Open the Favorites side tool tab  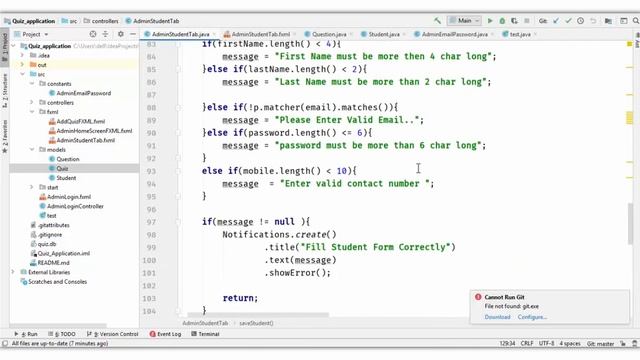coord(4,136)
